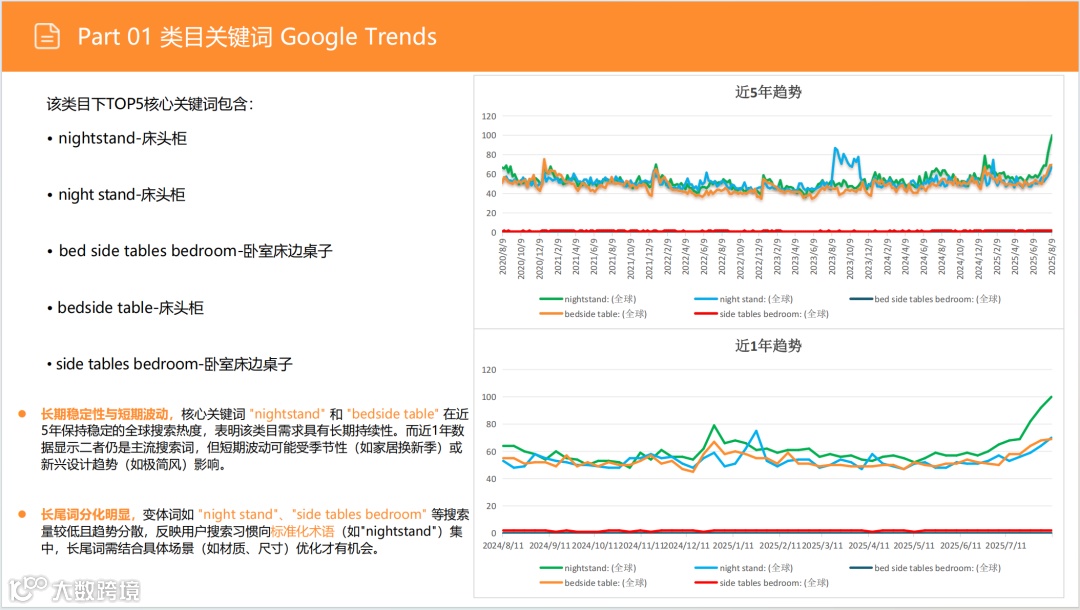Screen dimensions: 1080x610
Task: Click x-axis label '2024/8/11' in 1-year chart
Action: 503,545
